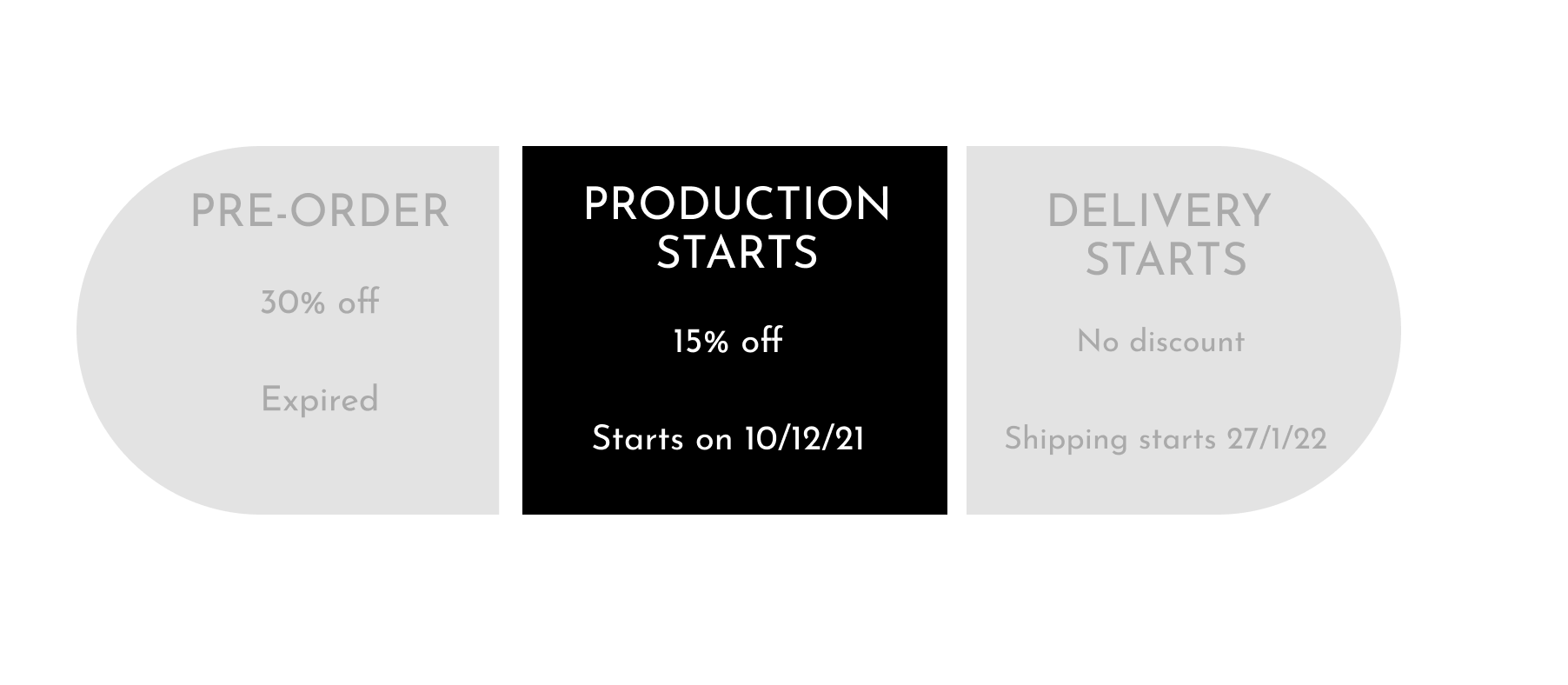
Task: Click the word DELIVERY in the right panel
Action: tap(1159, 212)
